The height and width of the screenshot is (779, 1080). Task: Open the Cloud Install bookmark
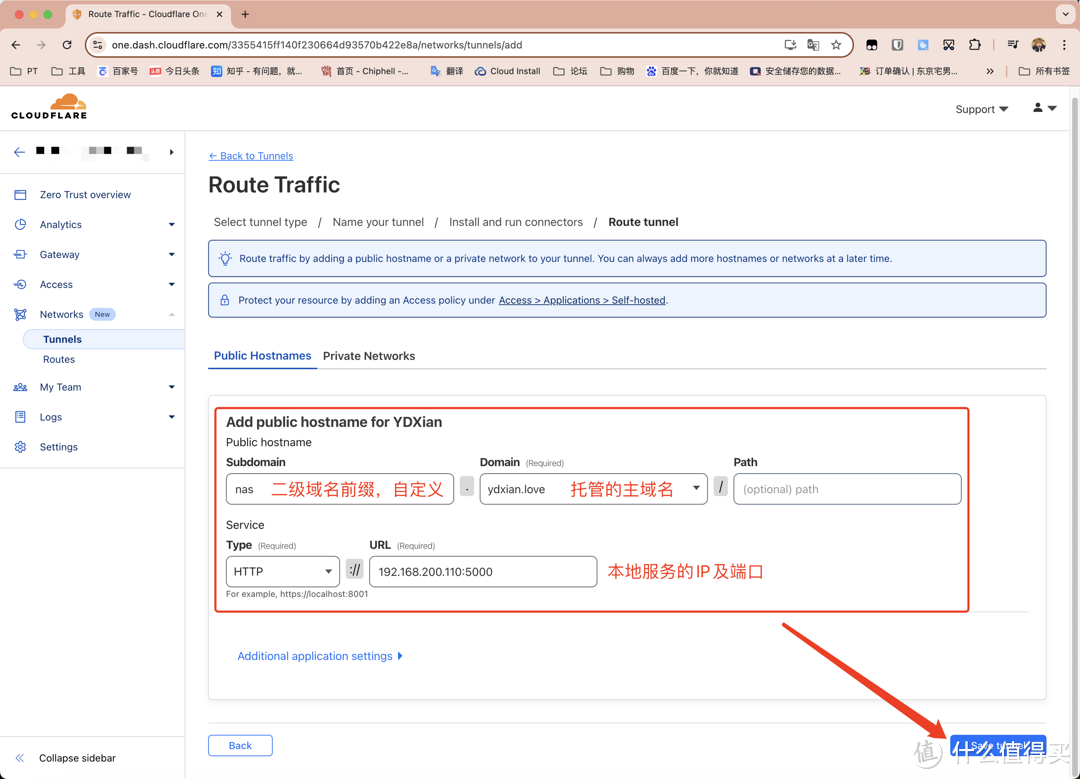(x=508, y=71)
